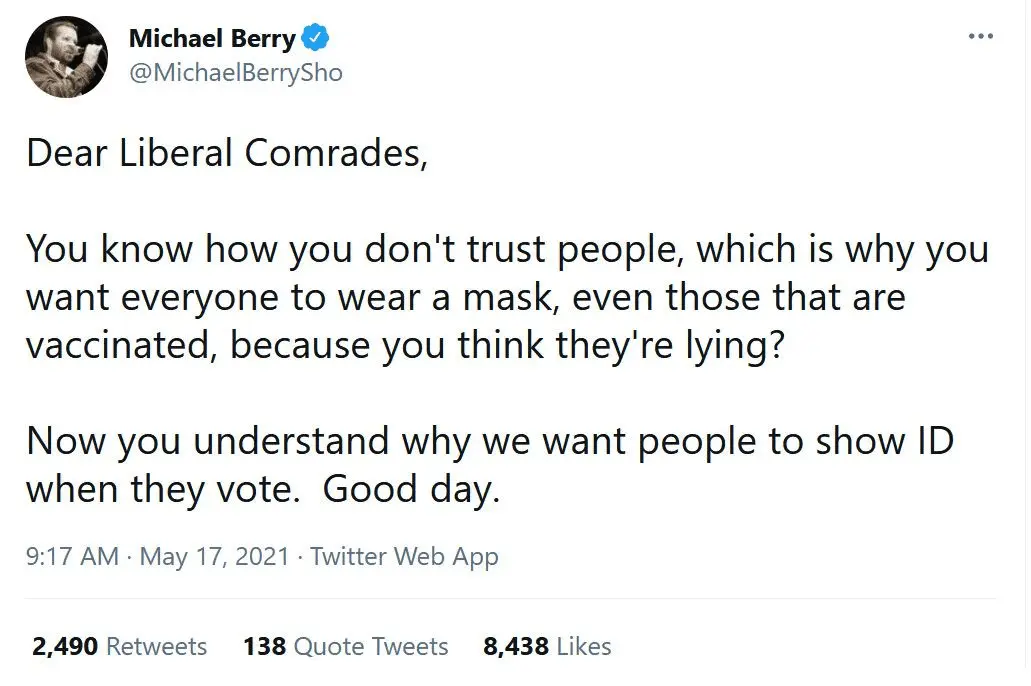Viewport: 1031px width, 686px height.
Task: View the Retweets list label
Action: pos(156,647)
